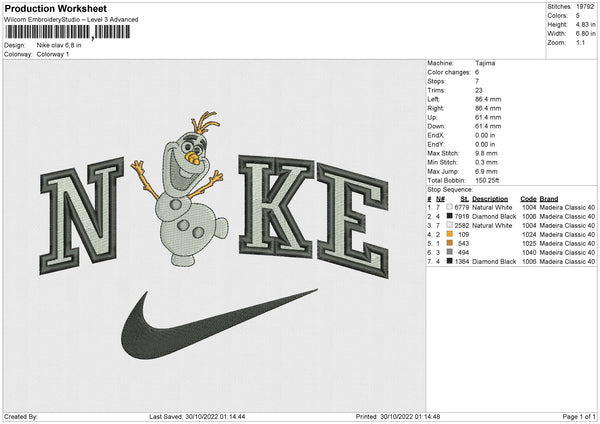Select the dark orange swatch with code 1025
This screenshot has width=600, height=424.
pyautogui.click(x=450, y=243)
